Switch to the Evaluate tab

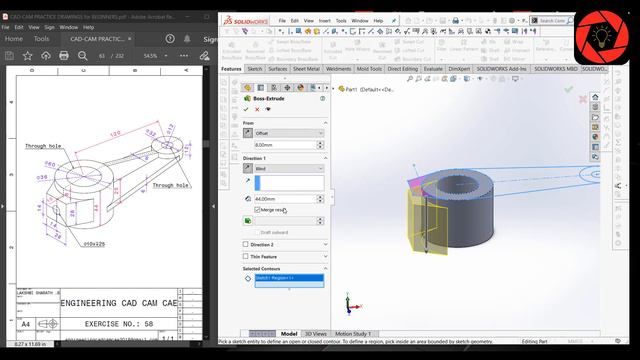[x=433, y=69]
